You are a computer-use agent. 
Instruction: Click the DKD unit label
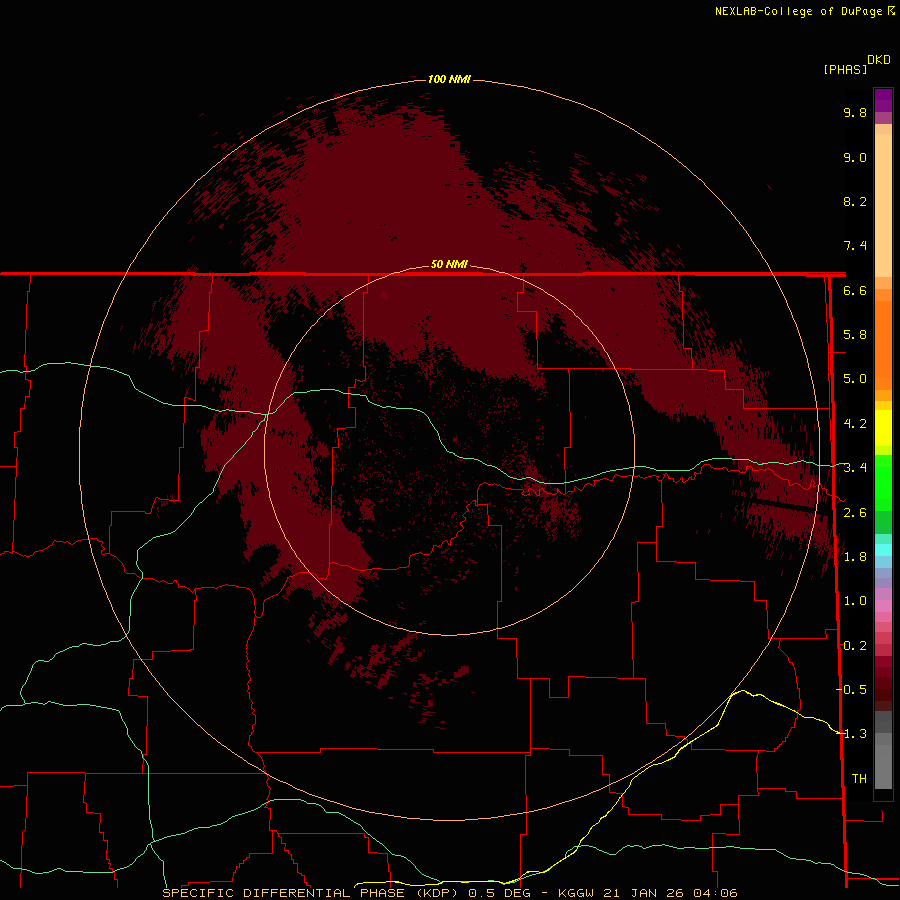tap(879, 60)
